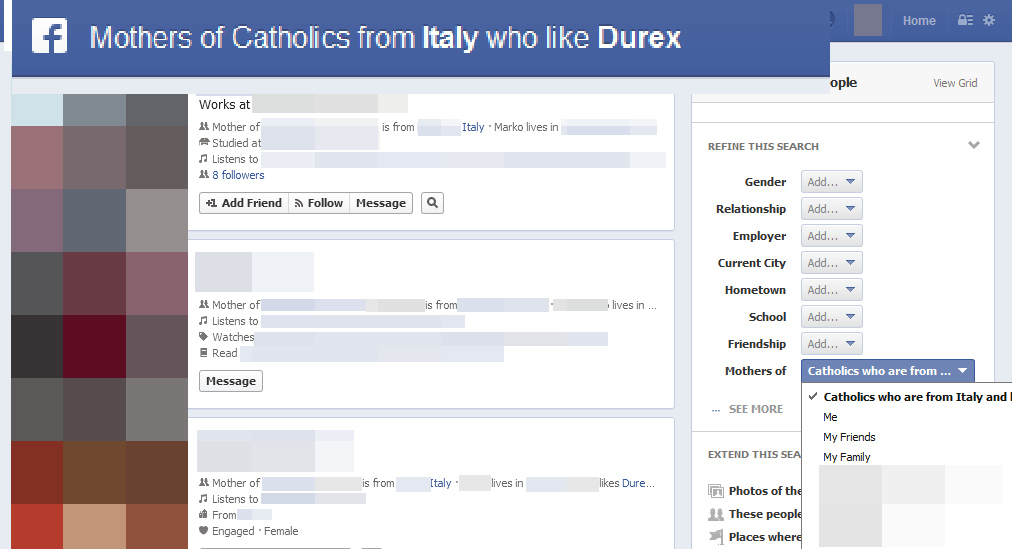The height and width of the screenshot is (549, 1012).
Task: Collapse the Refine This Search section
Action: click(x=974, y=145)
